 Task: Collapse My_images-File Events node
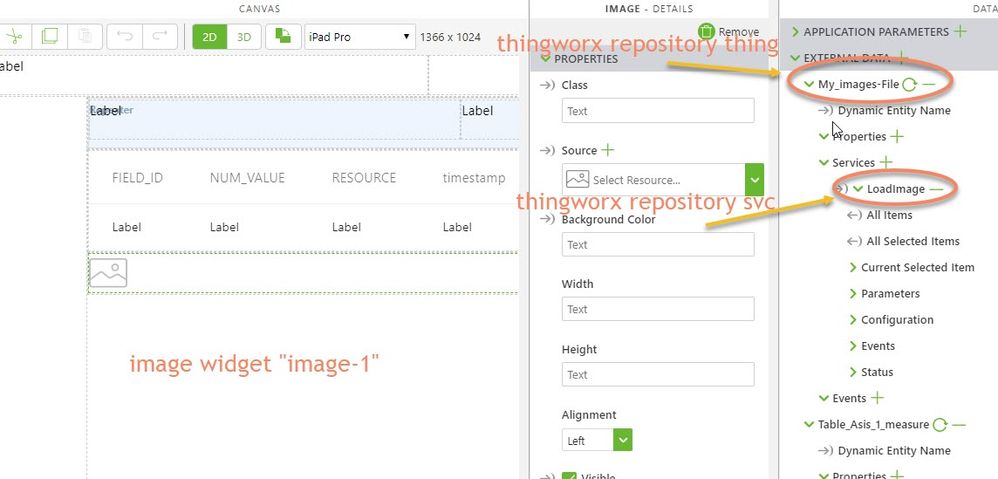(824, 398)
